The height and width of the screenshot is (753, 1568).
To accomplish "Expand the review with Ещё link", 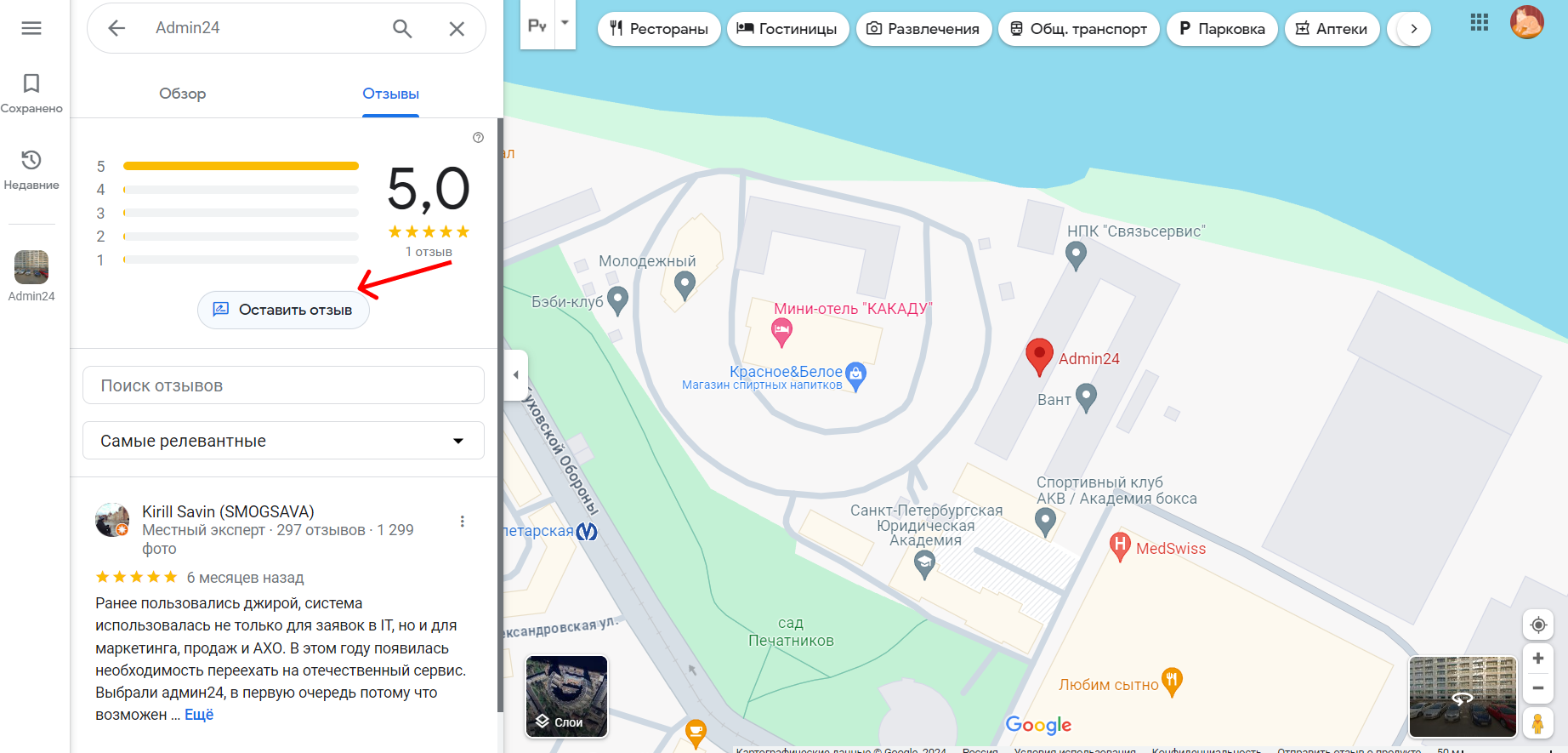I will 199,715.
